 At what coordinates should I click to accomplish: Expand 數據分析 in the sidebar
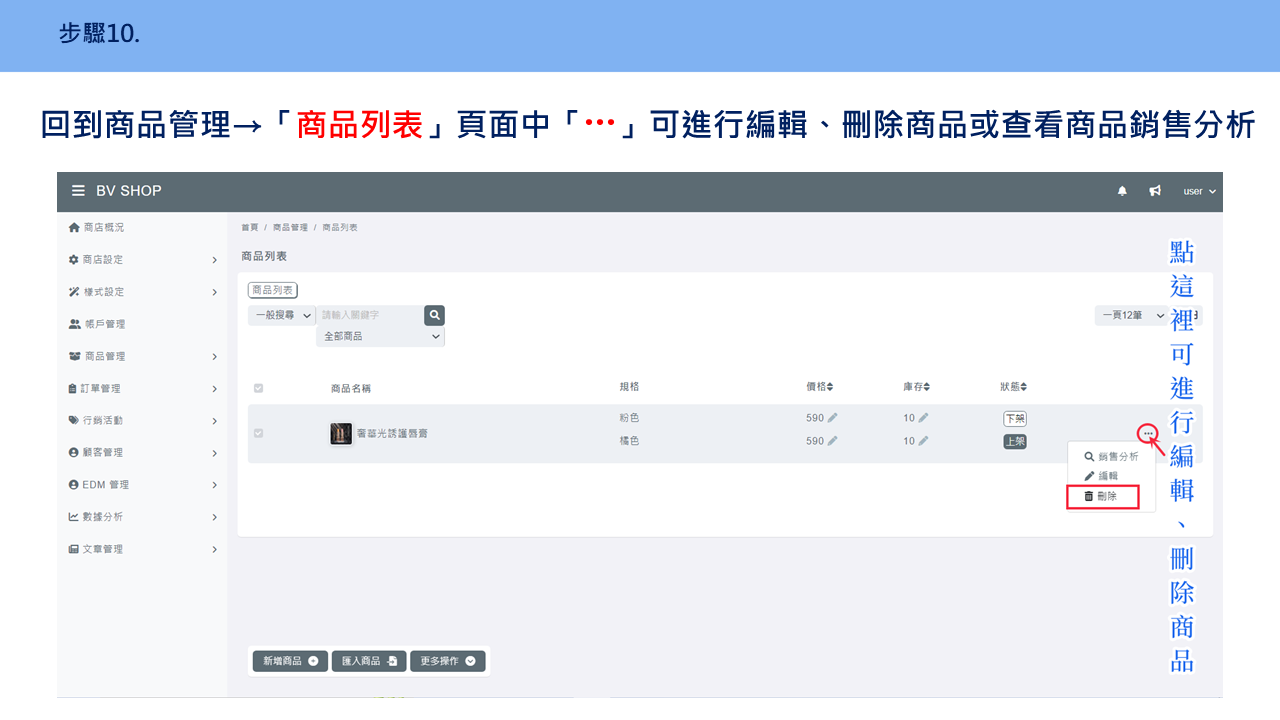tap(142, 516)
